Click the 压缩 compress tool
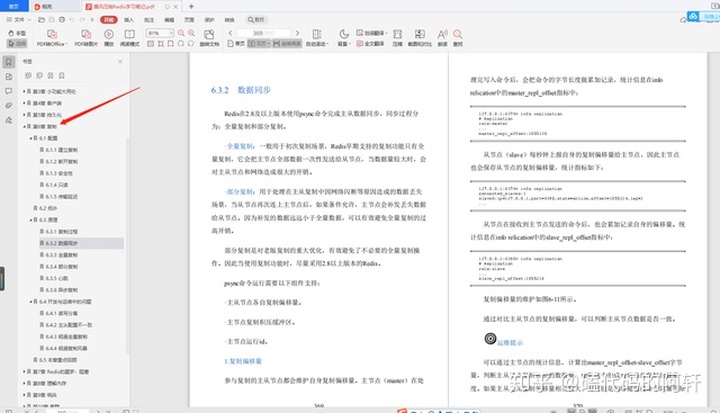Screen dimensions: 720x413 click(x=398, y=38)
